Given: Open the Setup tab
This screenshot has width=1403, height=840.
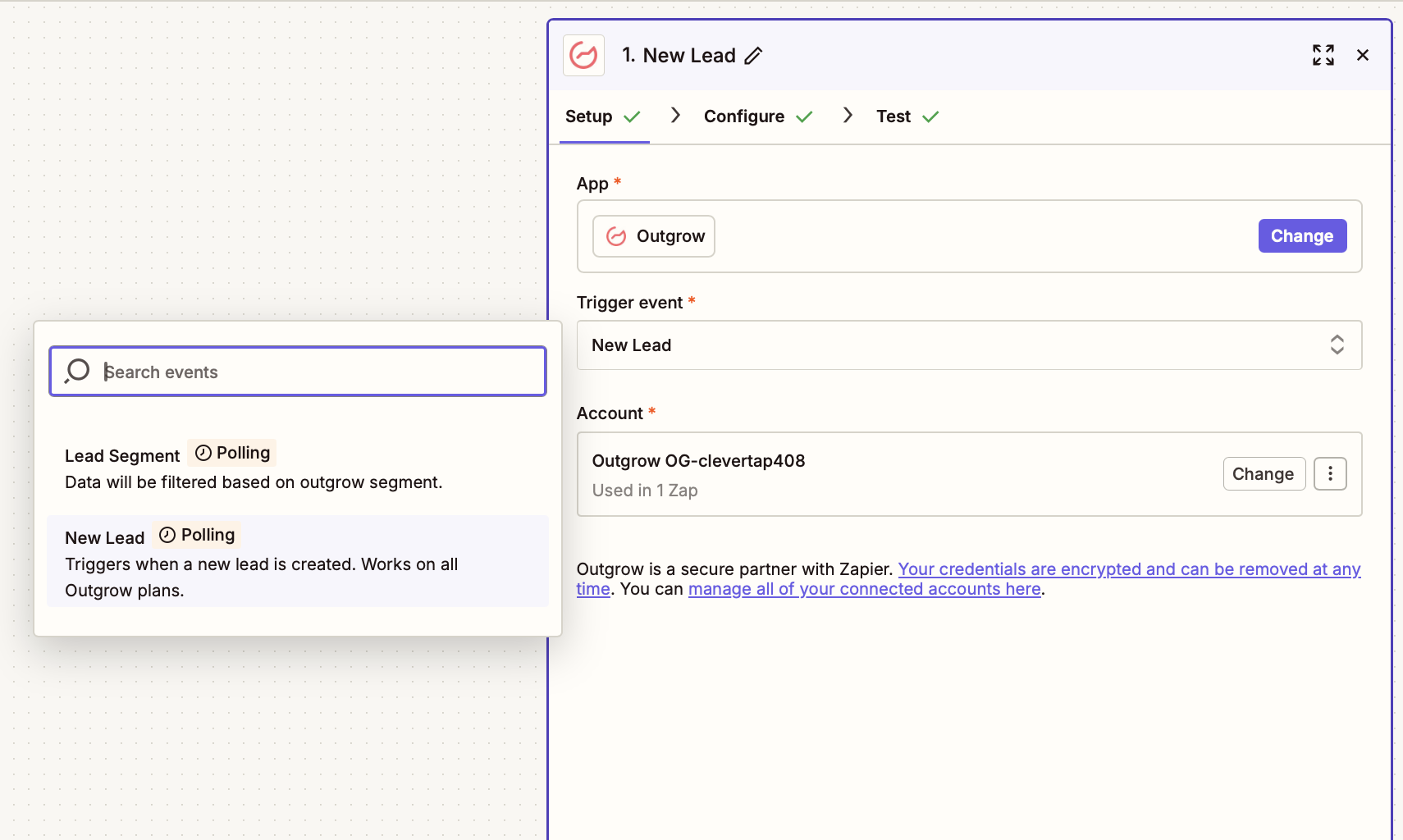Looking at the screenshot, I should [x=604, y=116].
